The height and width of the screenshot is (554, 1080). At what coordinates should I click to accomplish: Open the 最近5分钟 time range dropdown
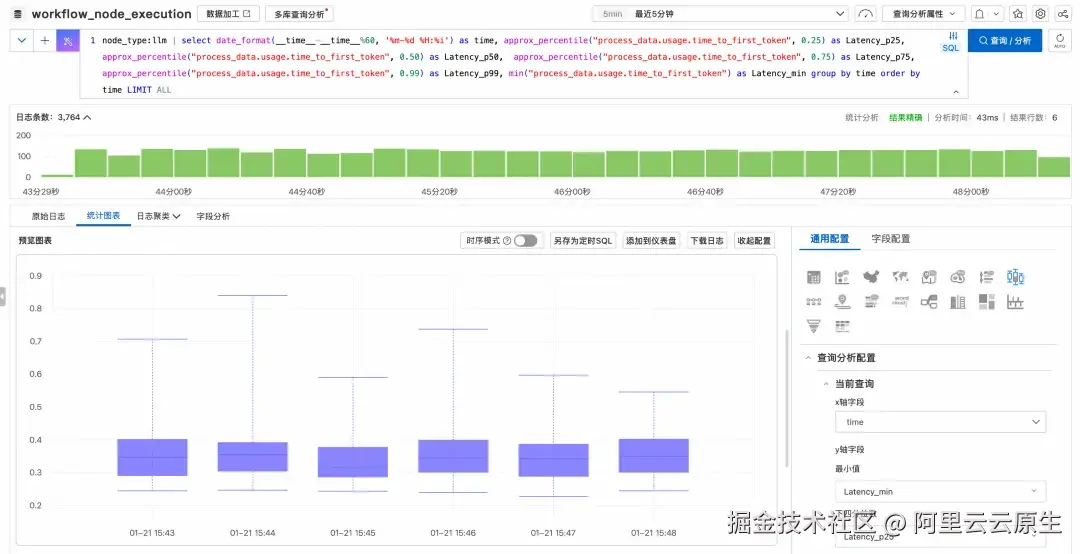(x=721, y=14)
